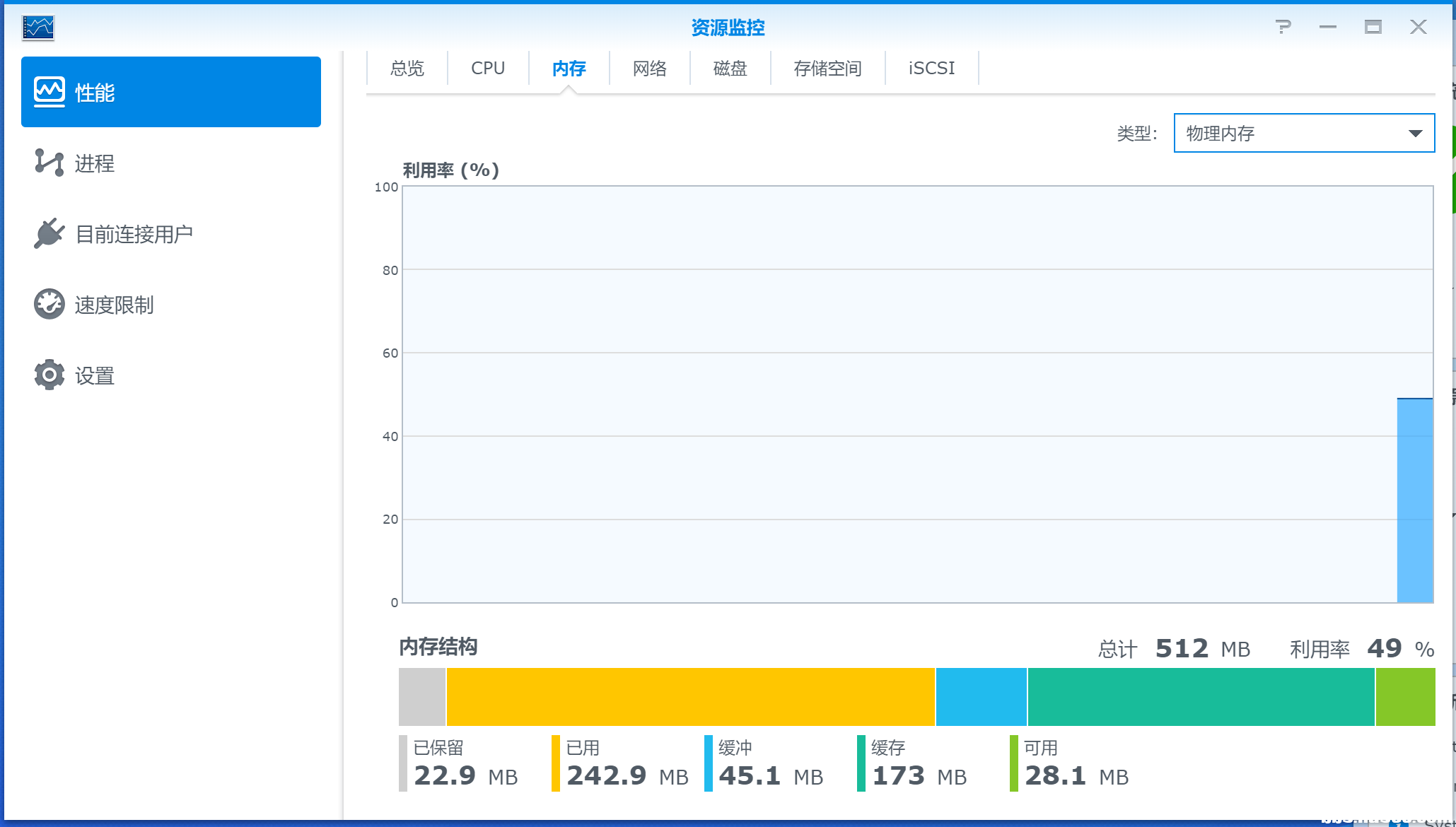
Task: Click the teal 缓存 segment of memory bar
Action: (x=1201, y=697)
